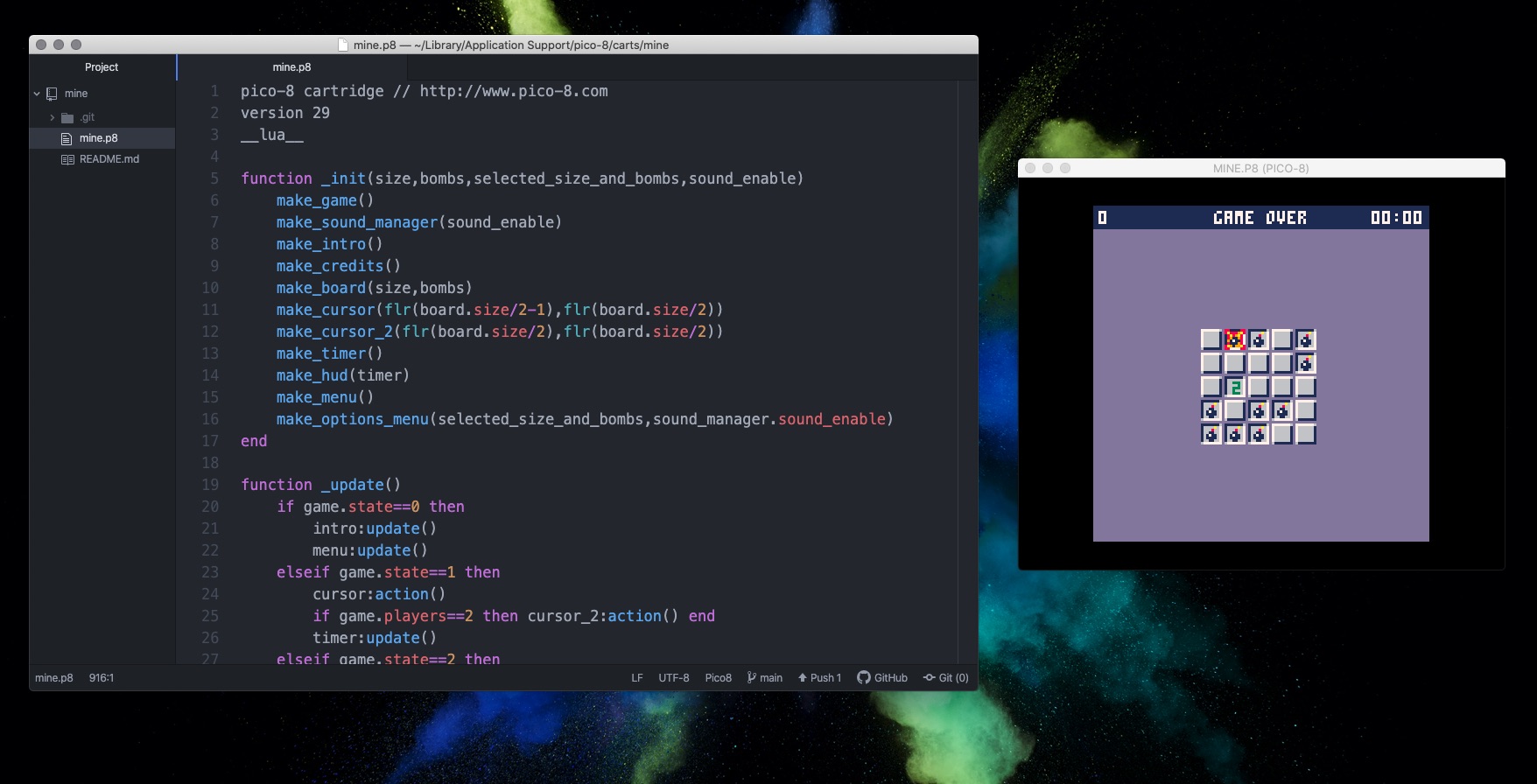Screen dimensions: 1537x784
Task: Click line number 19 in the gutter
Action: (x=210, y=485)
